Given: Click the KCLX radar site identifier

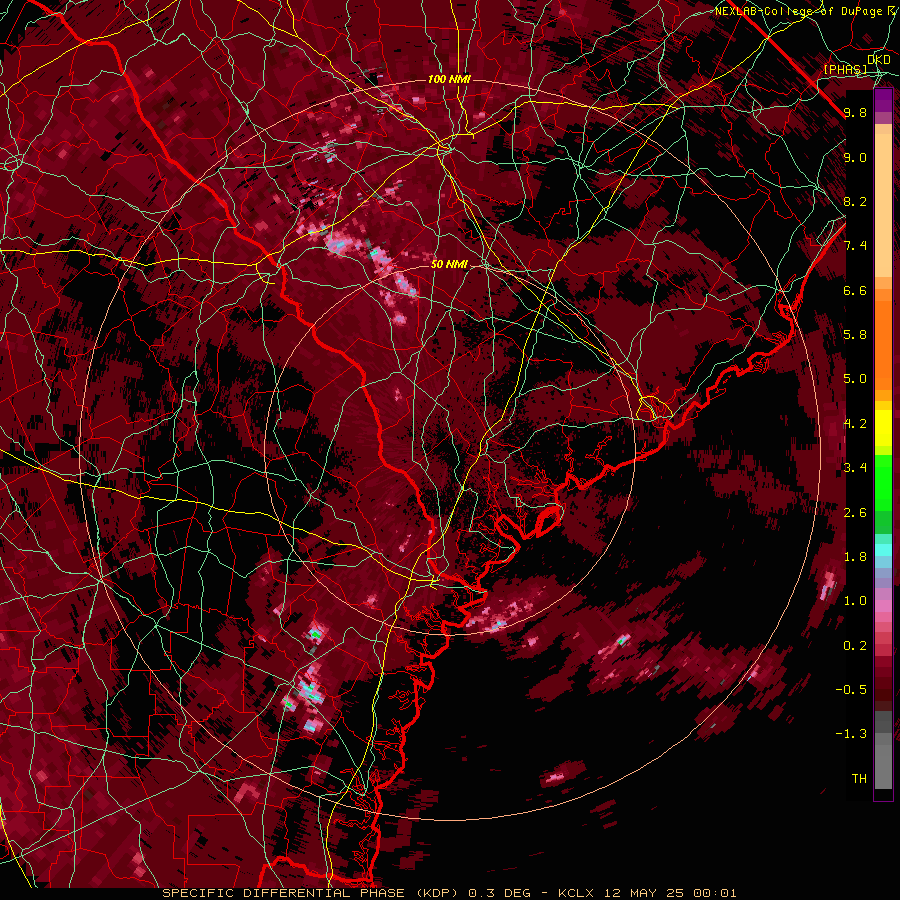Looking at the screenshot, I should click(577, 893).
